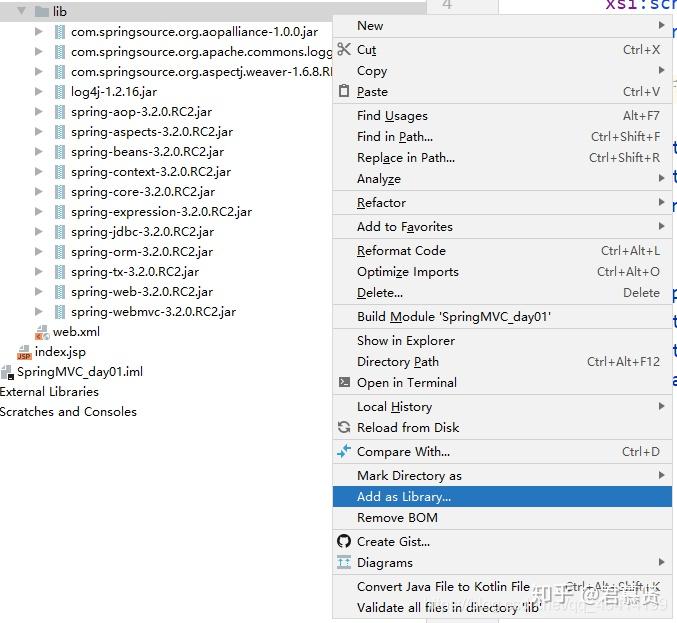Image resolution: width=677 pixels, height=623 pixels.
Task: Click Scratches and Consoles node
Action: (x=68, y=412)
